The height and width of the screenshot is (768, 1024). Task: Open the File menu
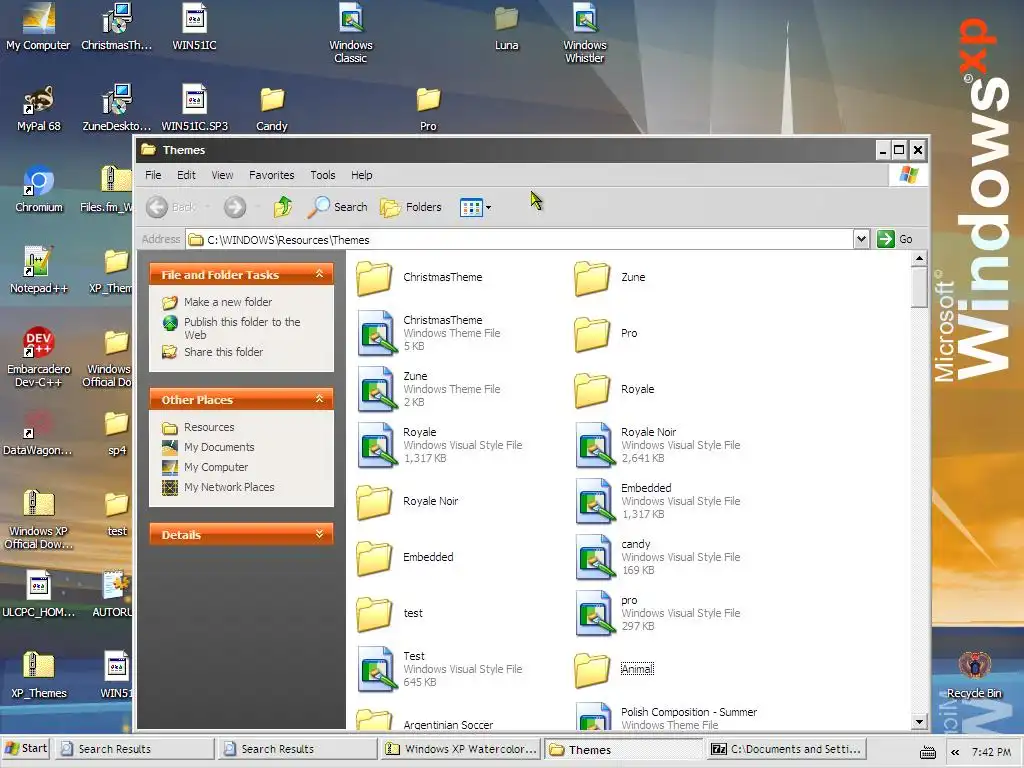tap(153, 175)
